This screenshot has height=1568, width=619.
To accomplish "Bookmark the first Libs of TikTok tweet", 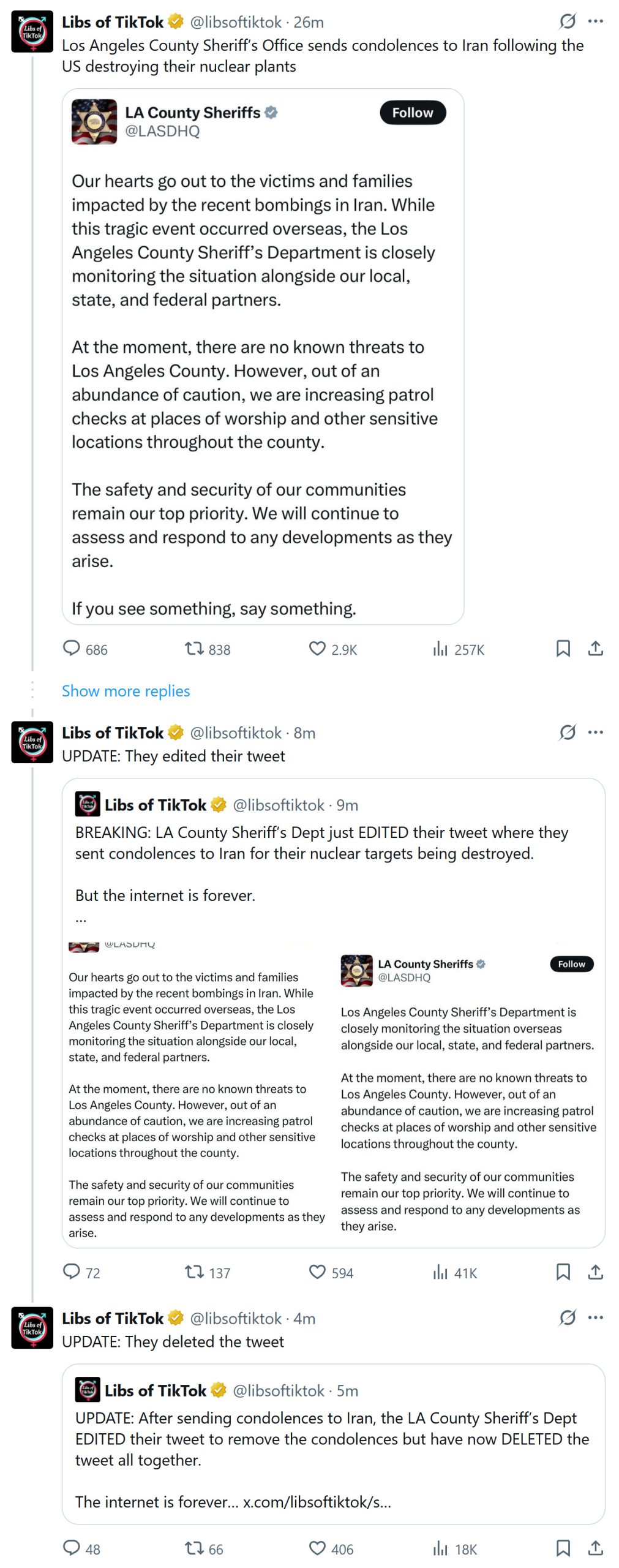I will pos(563,648).
